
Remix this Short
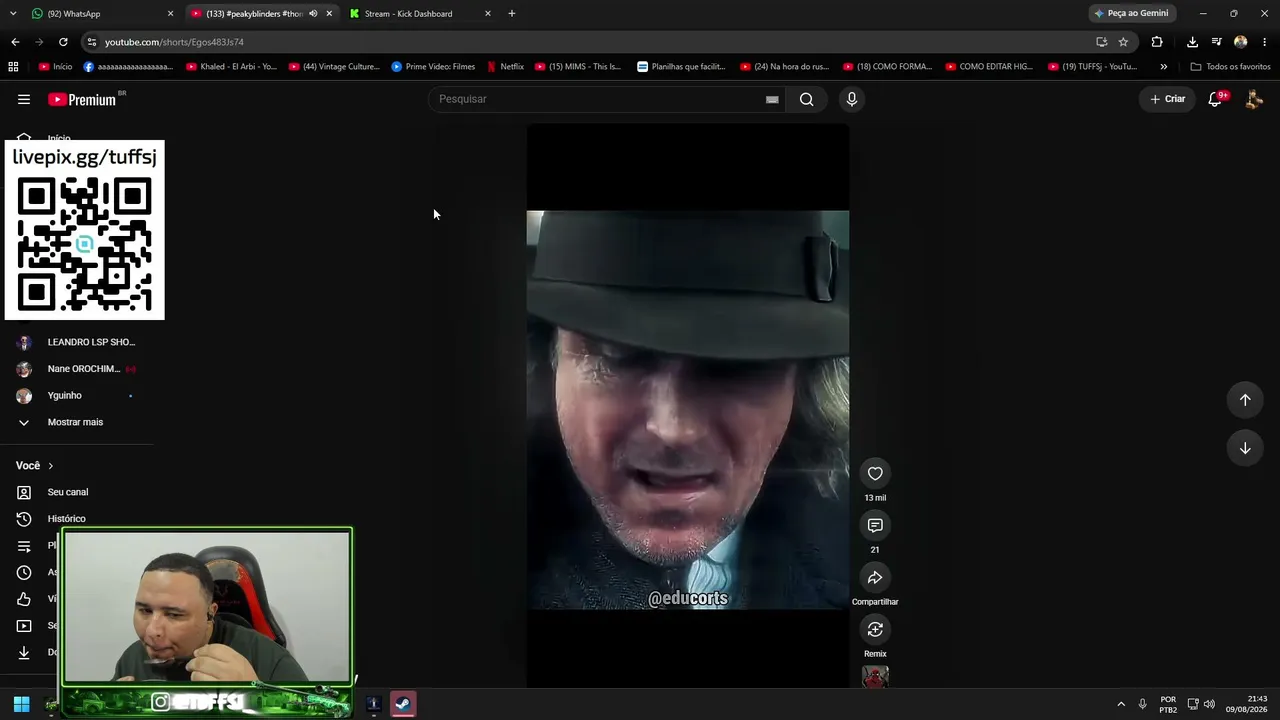click(875, 629)
